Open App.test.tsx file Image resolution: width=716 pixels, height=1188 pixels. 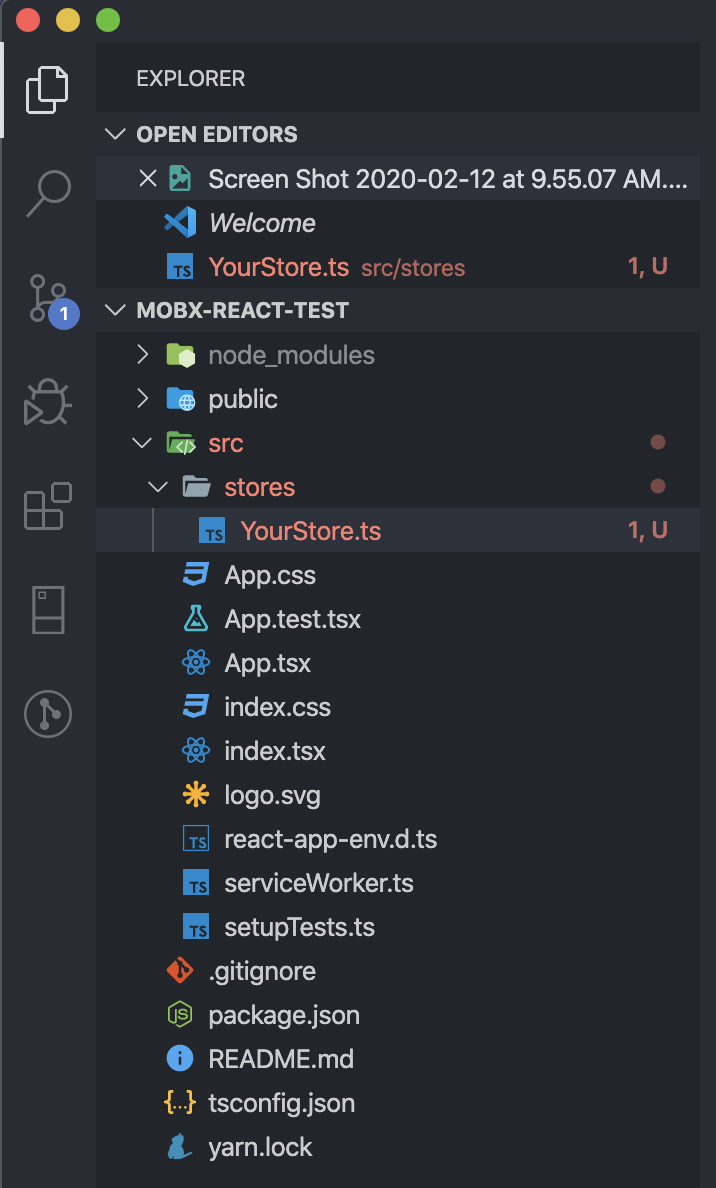398,619
